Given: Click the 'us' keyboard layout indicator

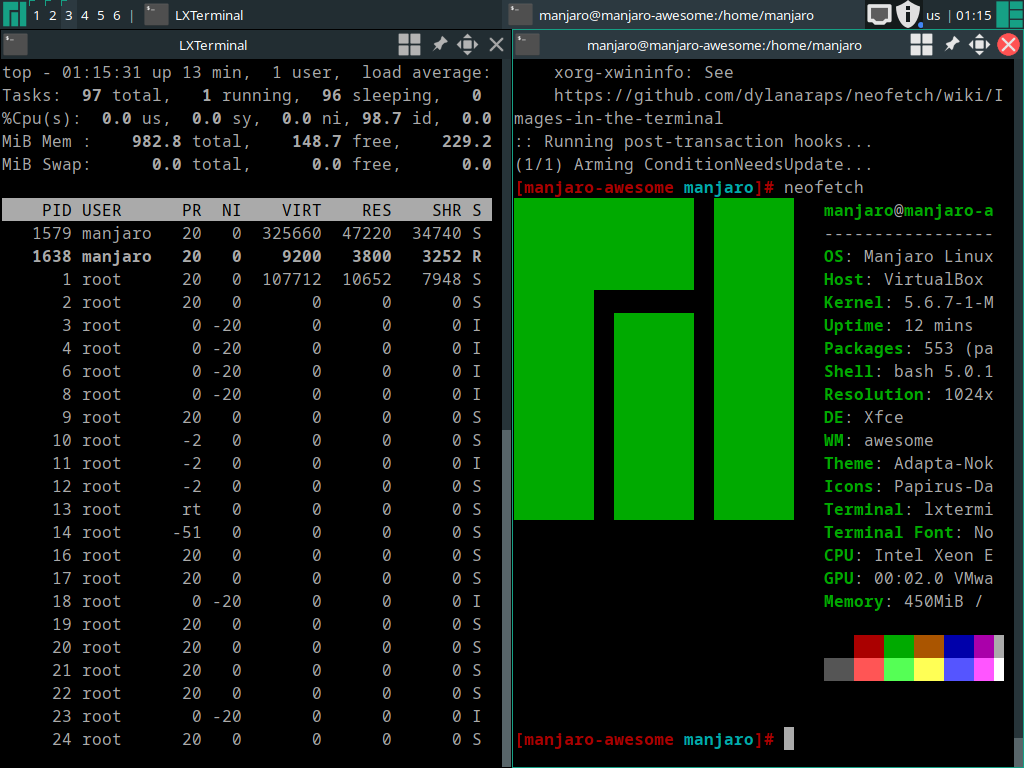Looking at the screenshot, I should pyautogui.click(x=933, y=15).
